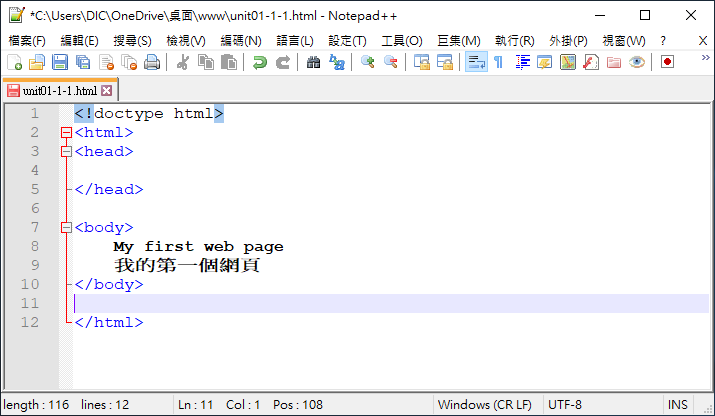Image resolution: width=715 pixels, height=416 pixels.
Task: Close the unit01-1-1.html tab
Action: pos(107,90)
